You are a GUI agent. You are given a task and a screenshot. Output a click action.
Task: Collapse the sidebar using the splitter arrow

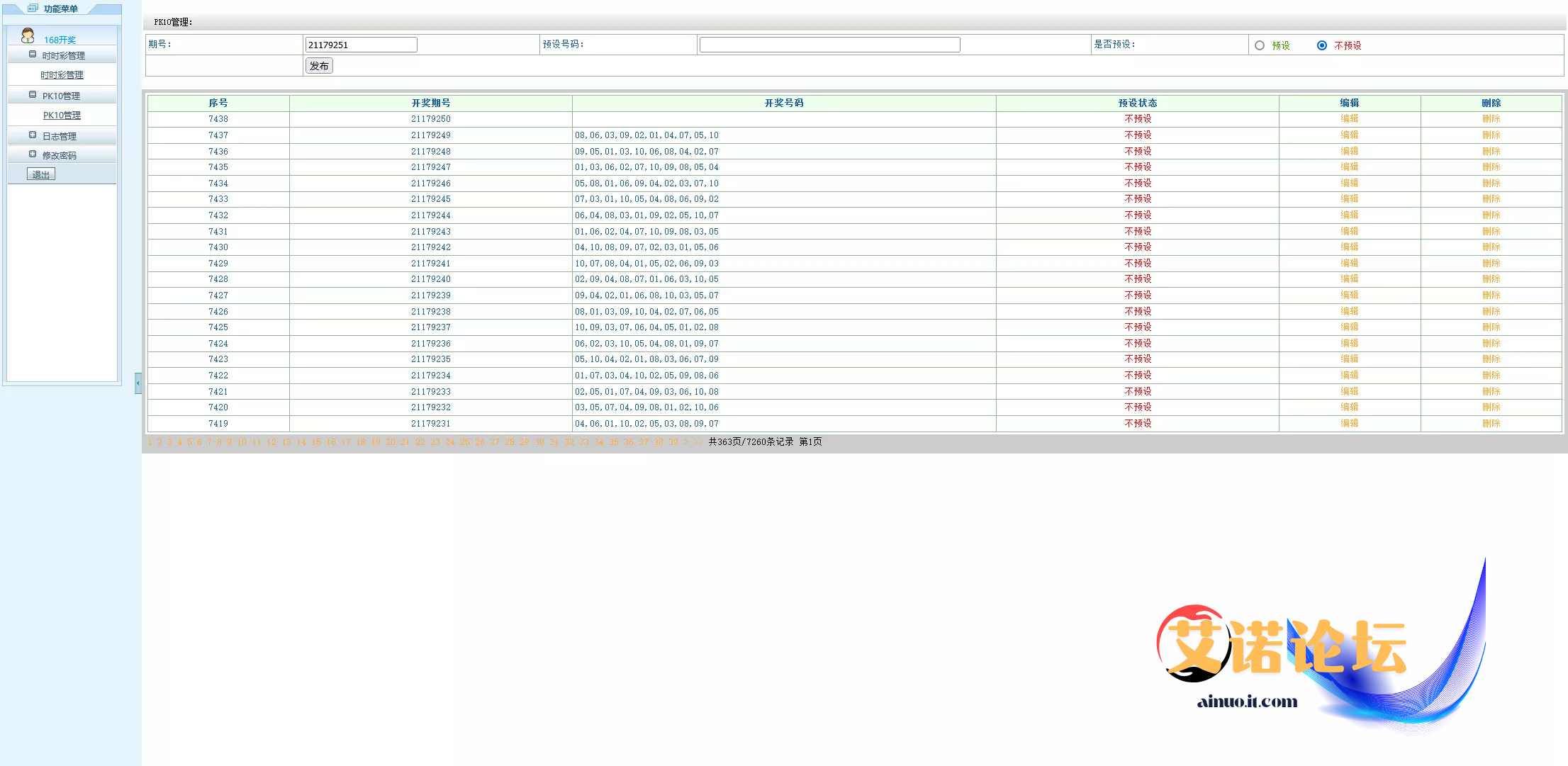tap(138, 383)
